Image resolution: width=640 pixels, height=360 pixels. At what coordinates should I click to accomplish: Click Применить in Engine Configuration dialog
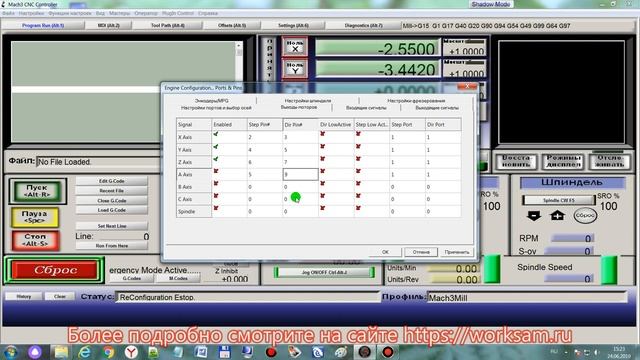pos(457,252)
